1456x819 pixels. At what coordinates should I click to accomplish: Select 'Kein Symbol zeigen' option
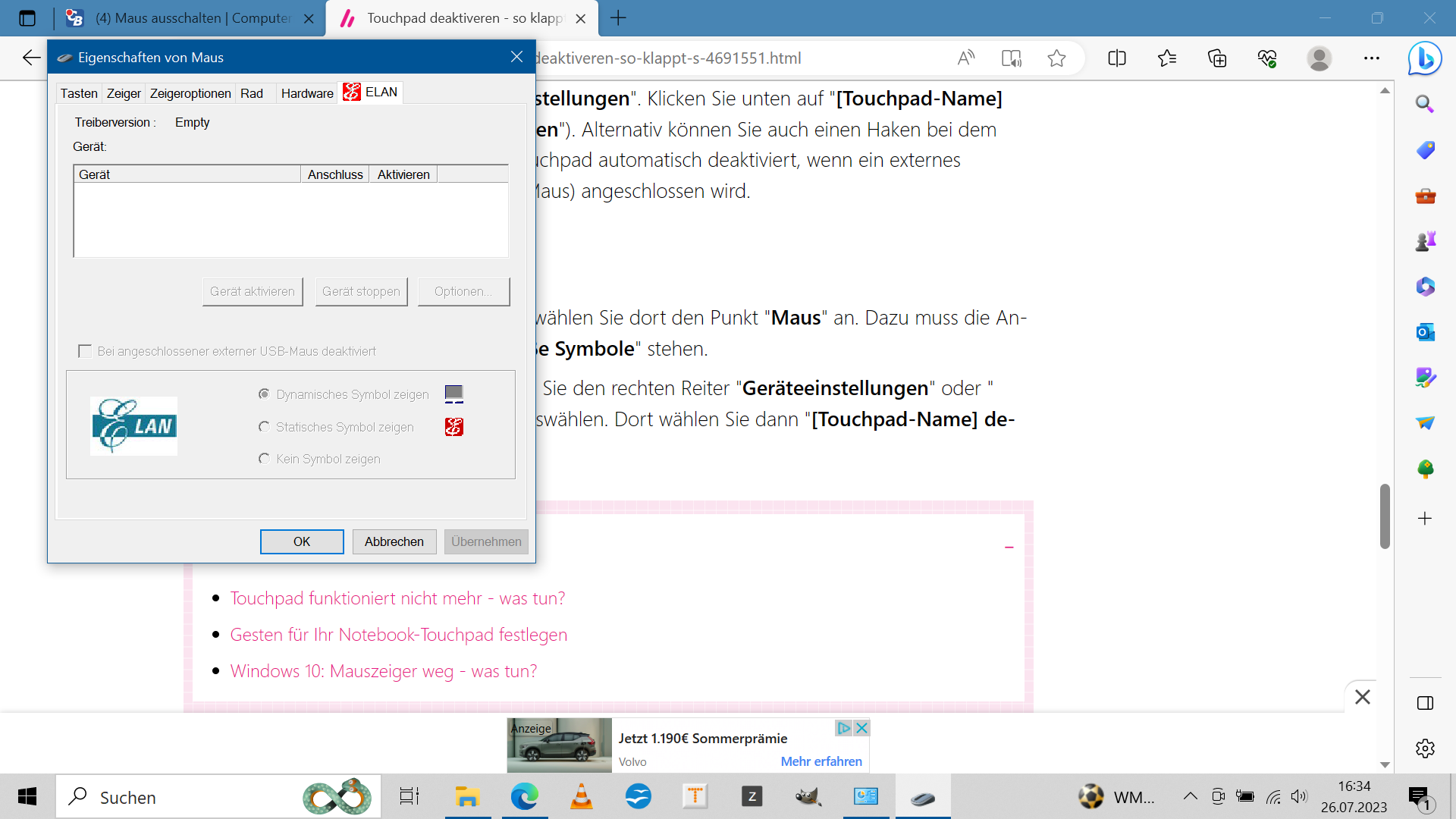point(265,459)
